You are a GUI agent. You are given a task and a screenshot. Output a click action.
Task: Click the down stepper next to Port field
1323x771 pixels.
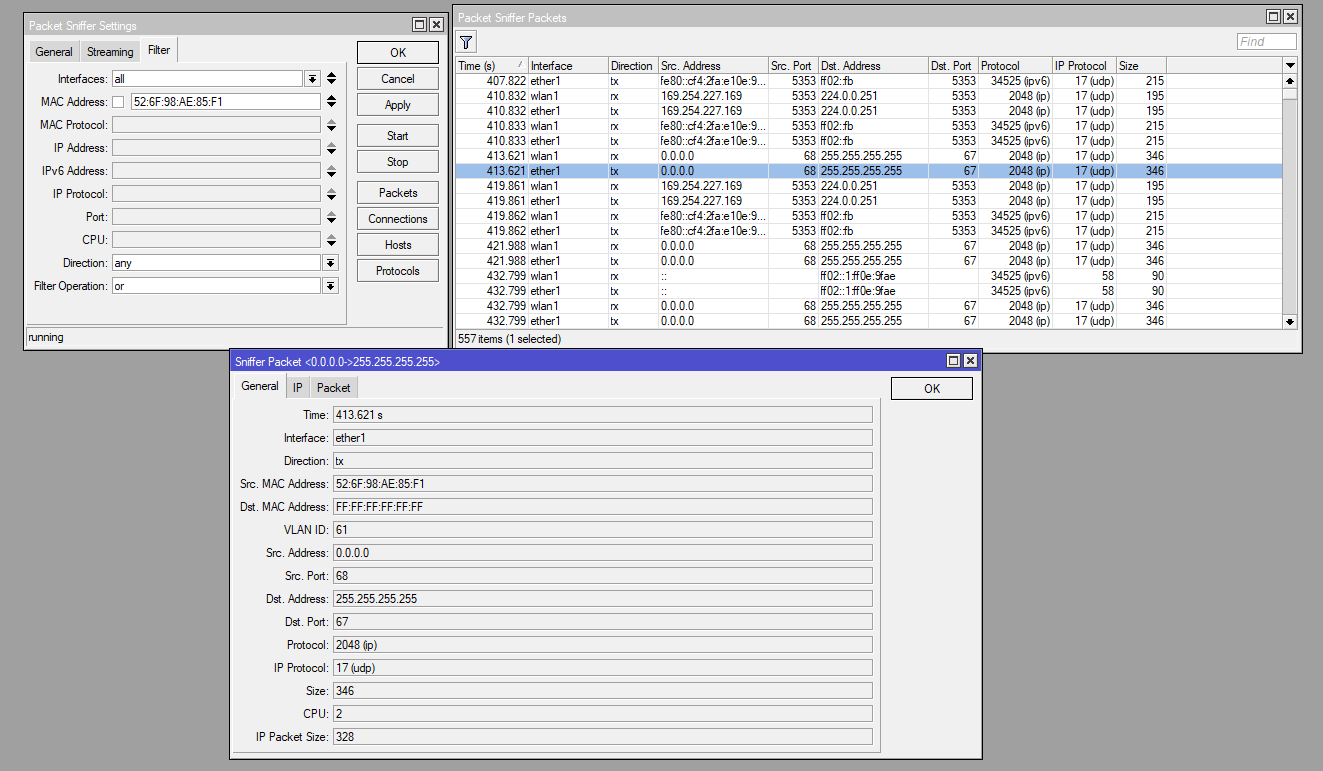point(330,219)
